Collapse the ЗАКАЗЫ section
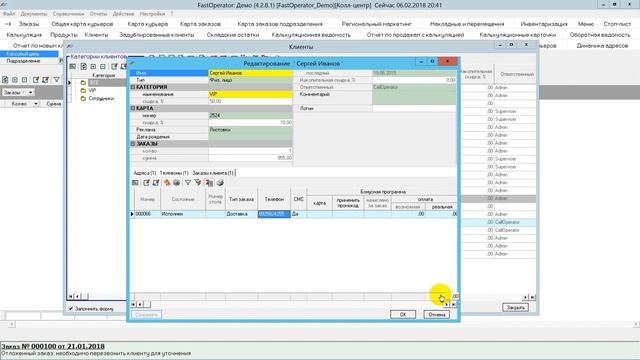This screenshot has height=360, width=640. click(x=133, y=144)
